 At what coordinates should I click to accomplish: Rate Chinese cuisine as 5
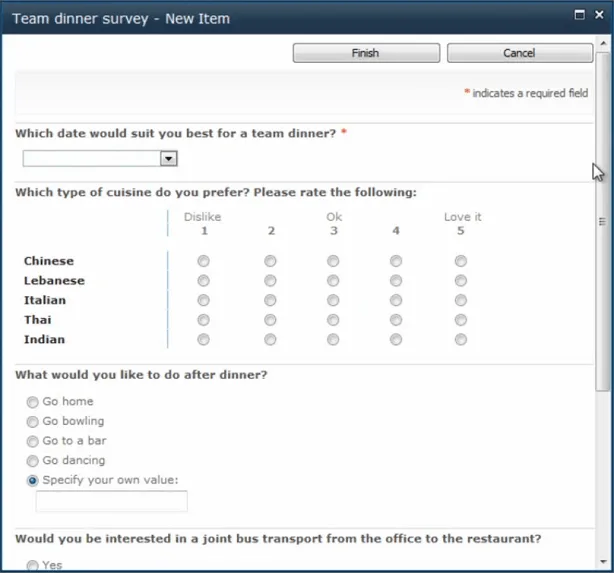(x=460, y=261)
